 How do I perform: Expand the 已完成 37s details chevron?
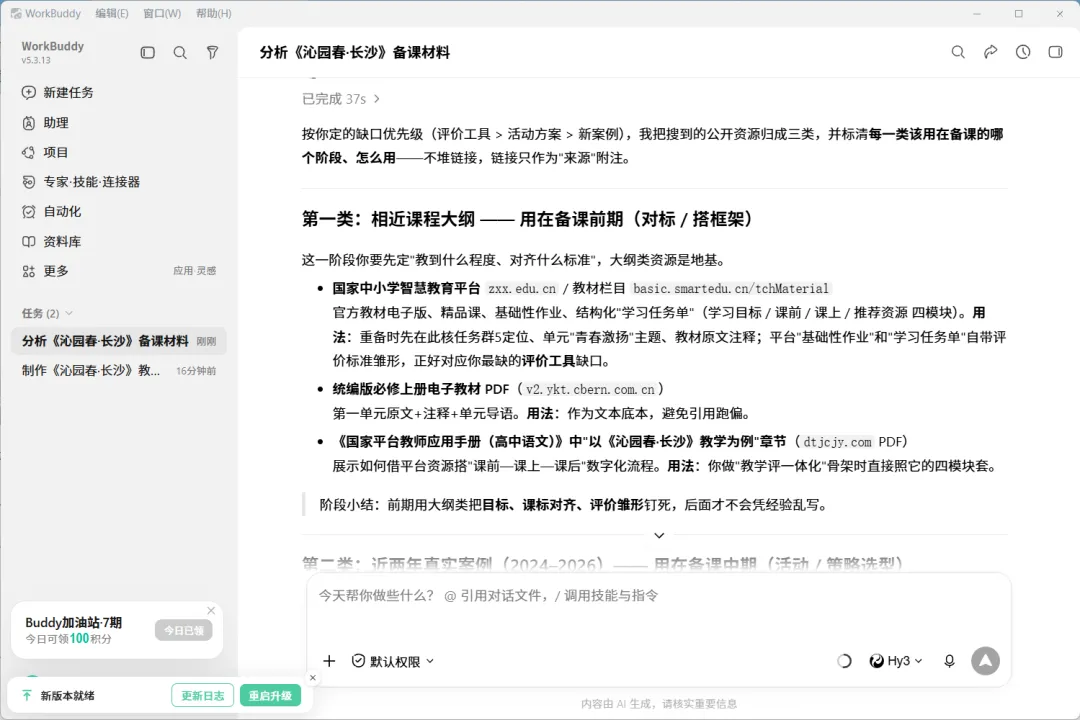click(377, 99)
